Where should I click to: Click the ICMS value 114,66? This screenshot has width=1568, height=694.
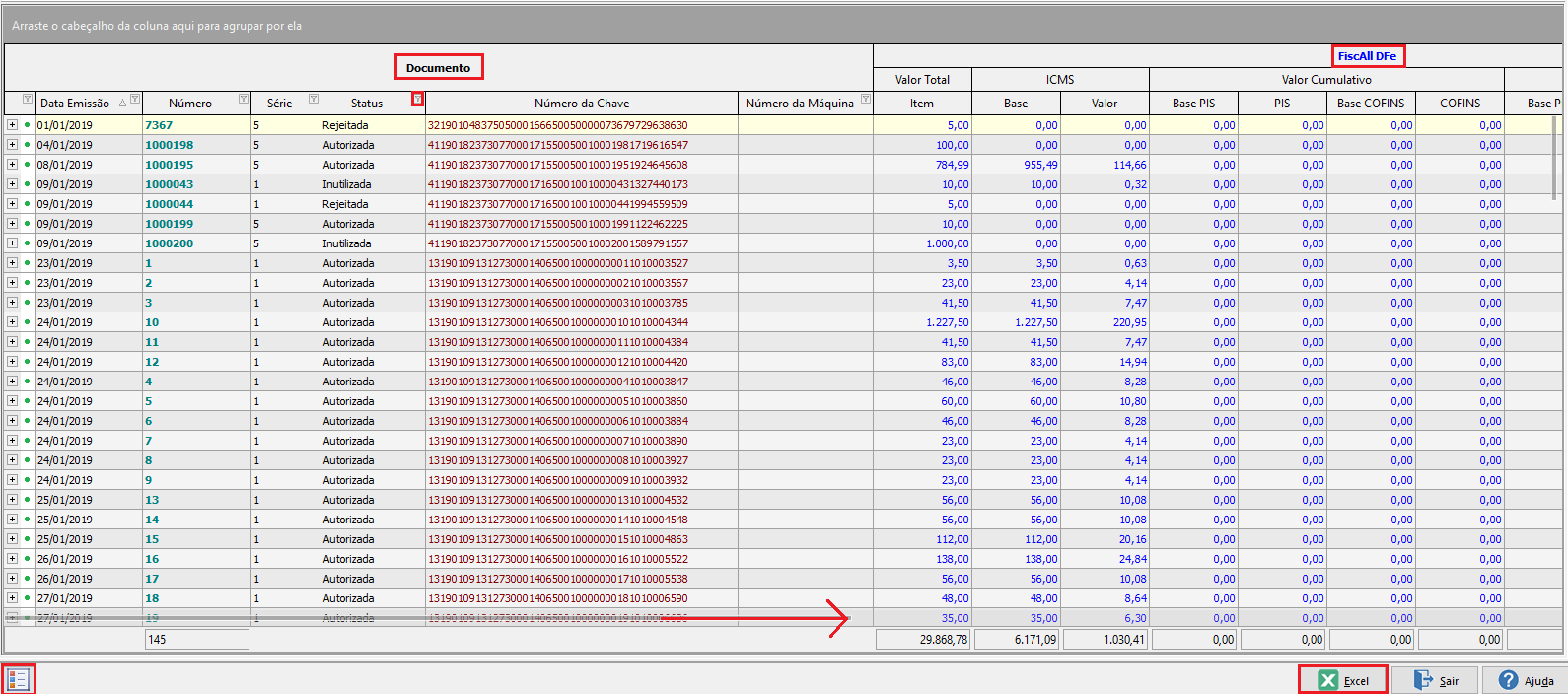(x=1105, y=165)
